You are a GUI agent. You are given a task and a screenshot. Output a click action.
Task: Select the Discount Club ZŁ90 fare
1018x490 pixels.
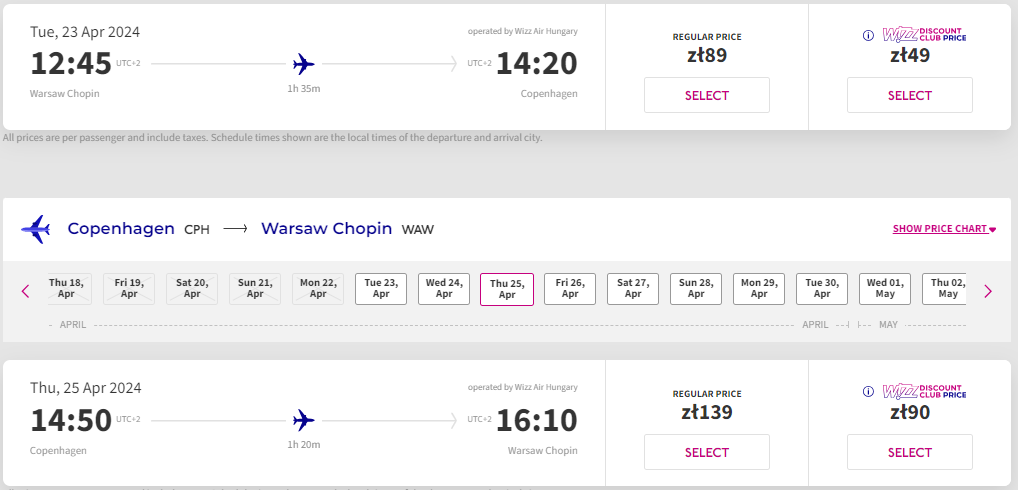(910, 452)
